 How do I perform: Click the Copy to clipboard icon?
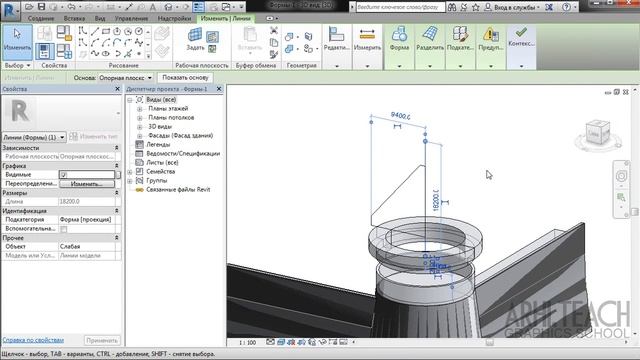[274, 42]
